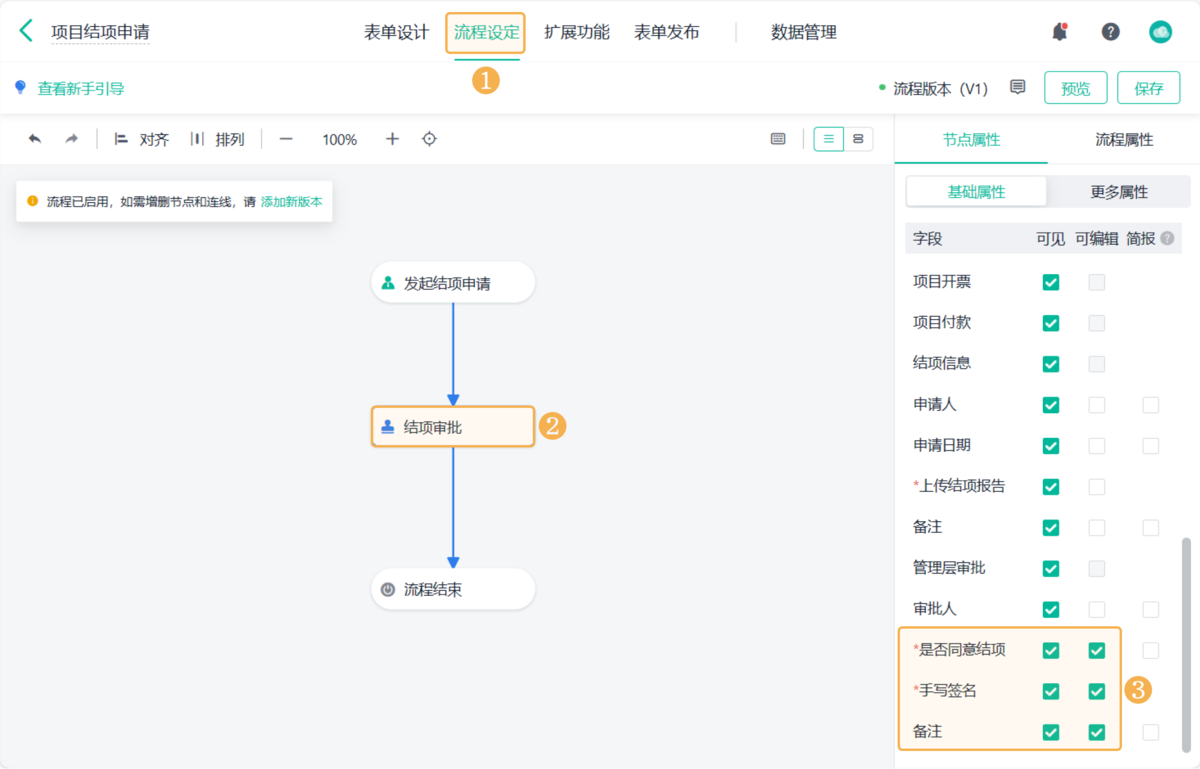Select the 结项审批 approval node
1200x769 pixels.
pos(453,426)
